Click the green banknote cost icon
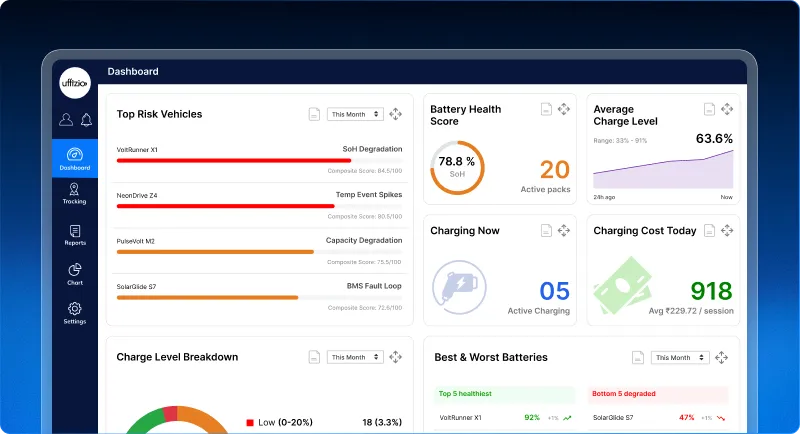 (623, 286)
